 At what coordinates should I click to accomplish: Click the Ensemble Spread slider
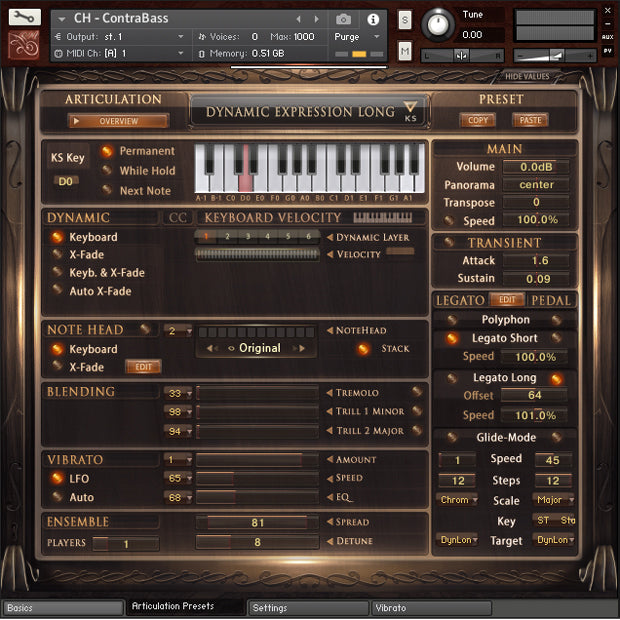(x=257, y=522)
